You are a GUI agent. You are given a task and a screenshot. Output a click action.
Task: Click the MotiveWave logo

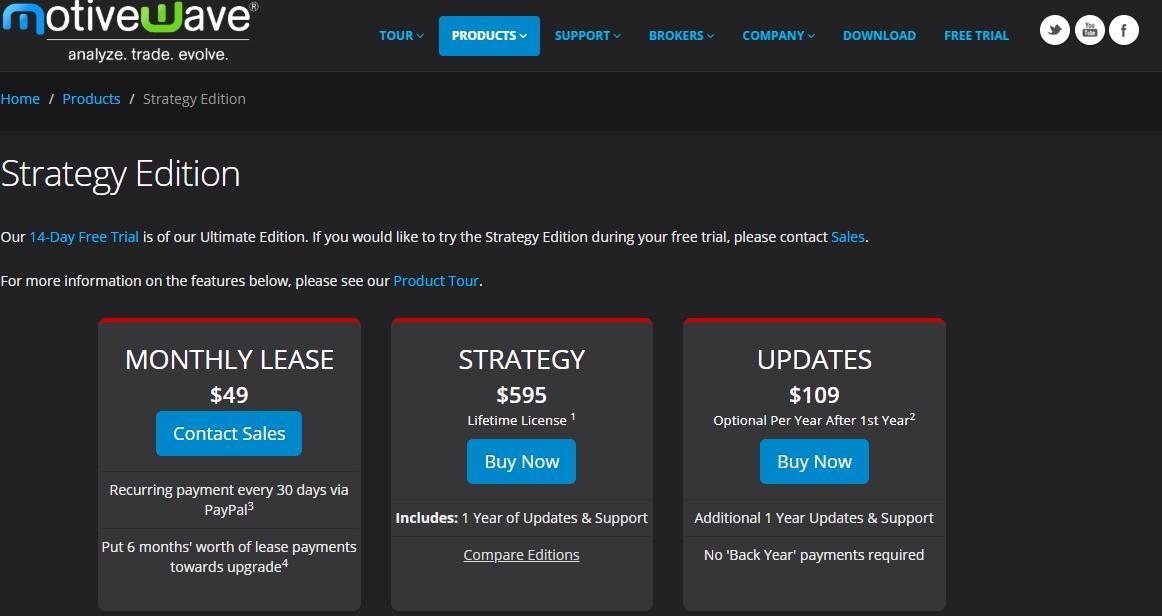coord(130,31)
